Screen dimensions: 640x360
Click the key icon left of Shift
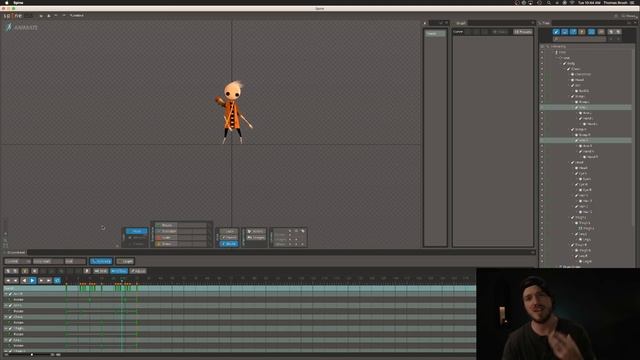click(87, 271)
